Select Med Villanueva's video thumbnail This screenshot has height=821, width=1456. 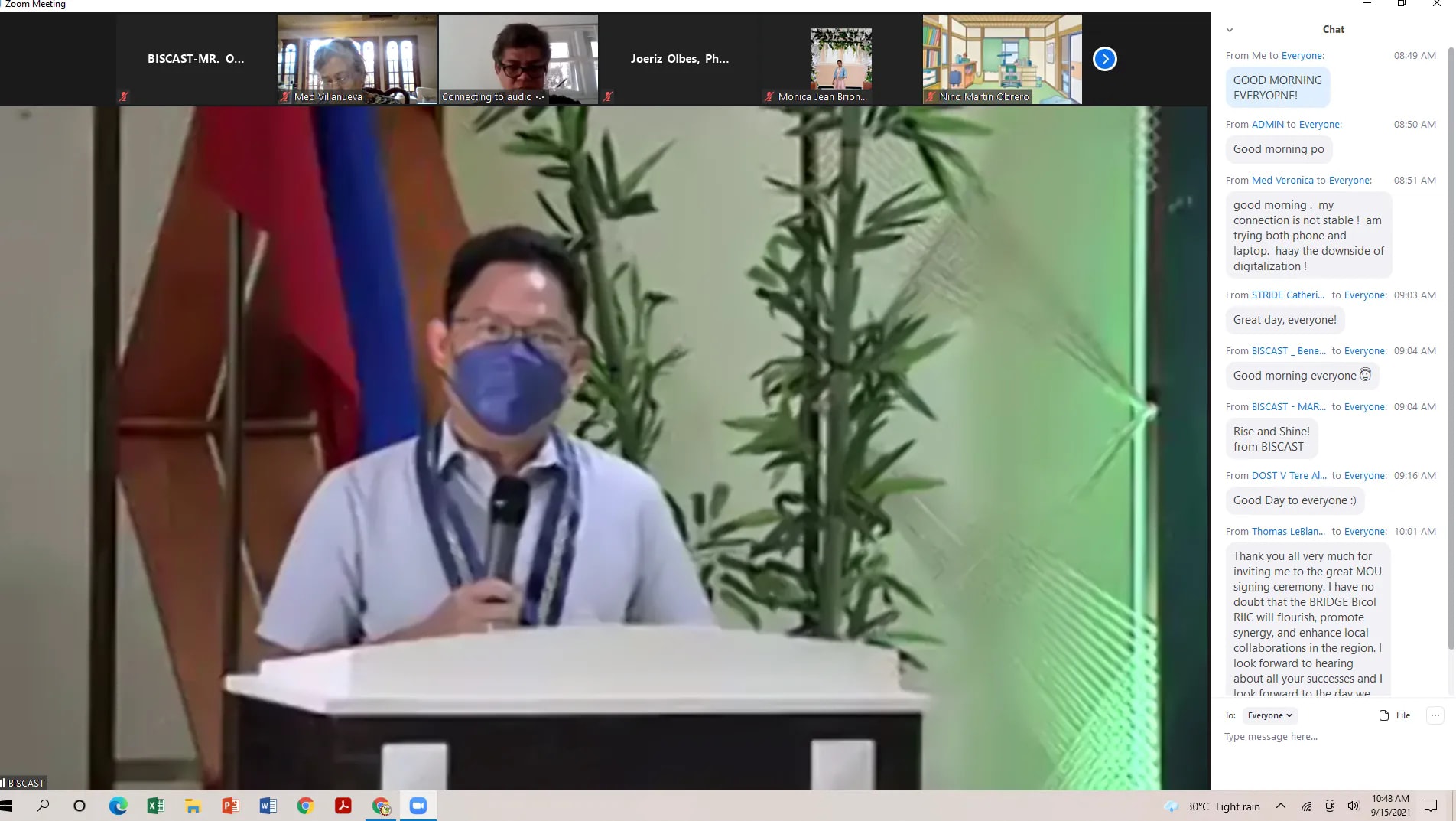pyautogui.click(x=356, y=59)
